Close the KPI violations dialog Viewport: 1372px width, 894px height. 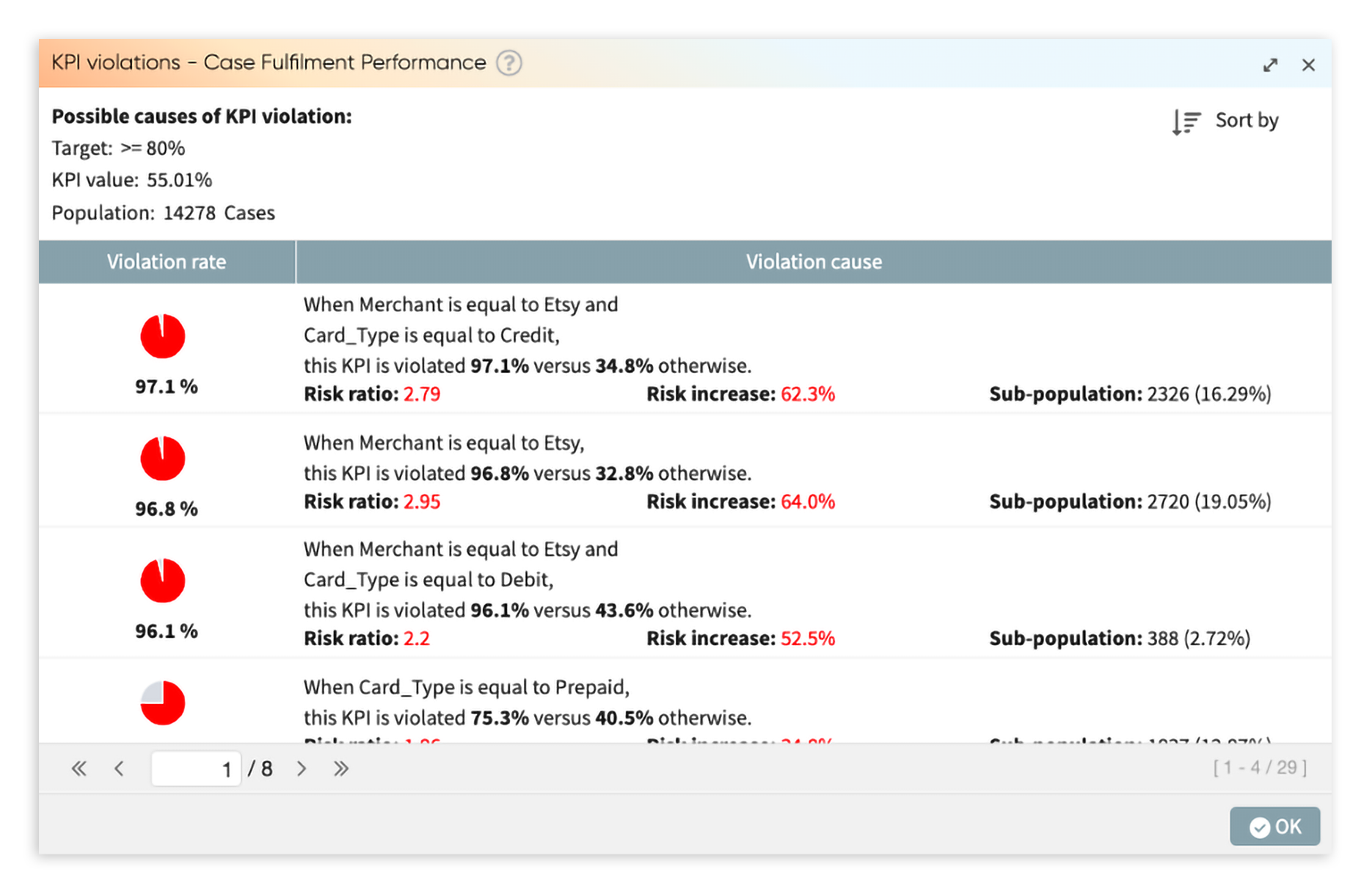coord(1310,65)
